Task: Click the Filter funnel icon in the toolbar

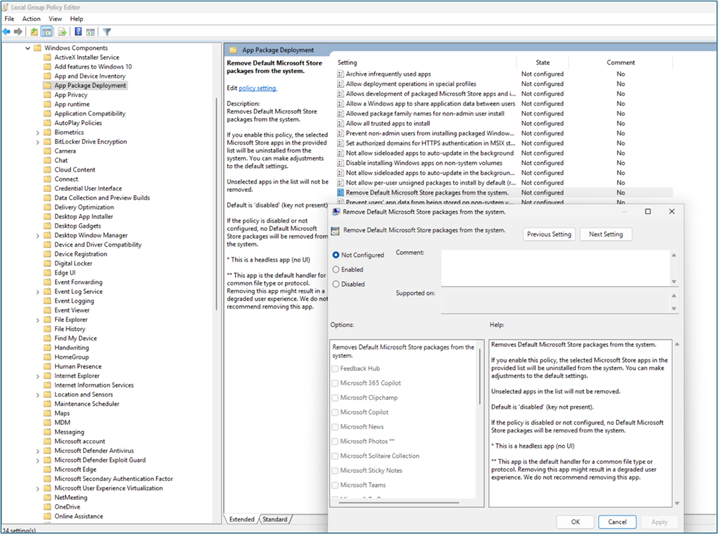Action: 107,32
